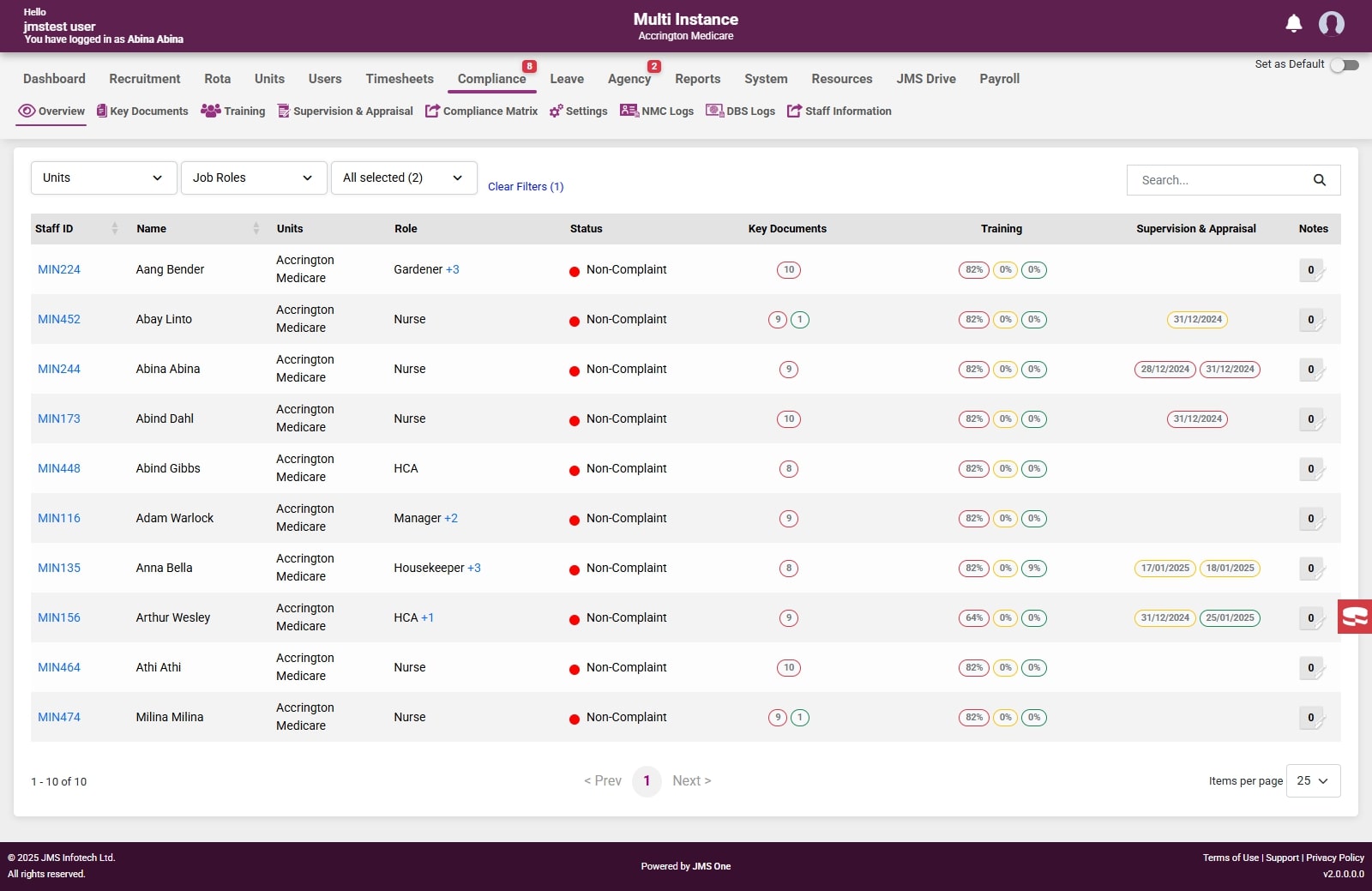Open the user profile avatar
1372x891 pixels.
[x=1331, y=24]
